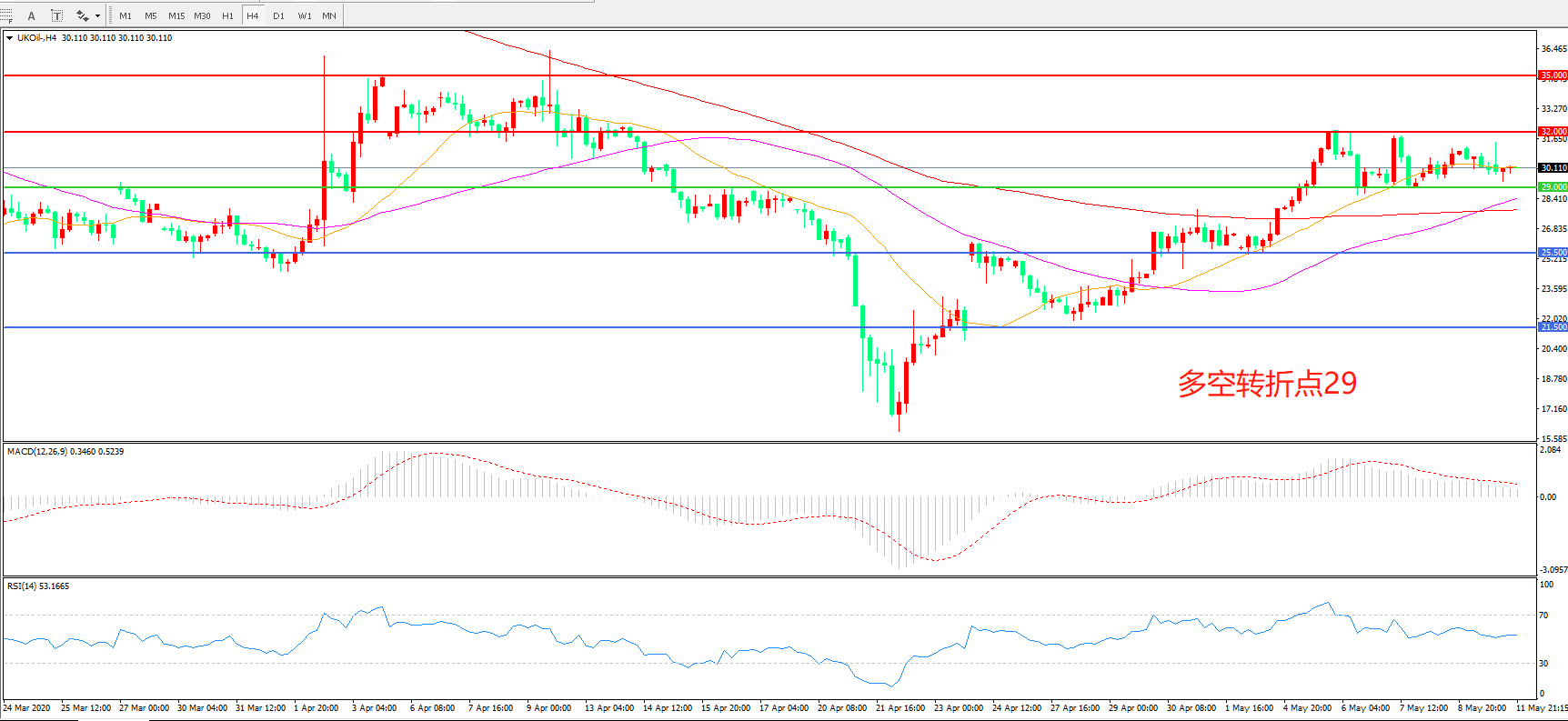Screen dimensions: 1568x721
Task: Select the M30 timeframe button
Action: [x=202, y=15]
